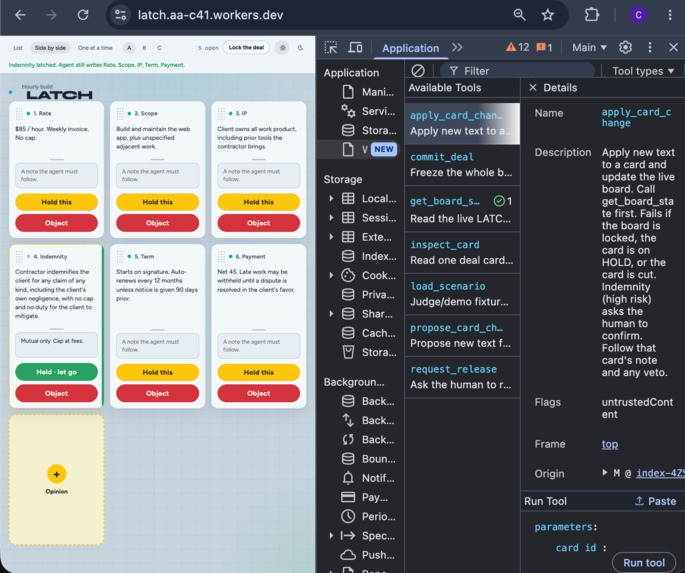Expand the Cookies tree arrow
The image size is (685, 573).
pyautogui.click(x=331, y=275)
